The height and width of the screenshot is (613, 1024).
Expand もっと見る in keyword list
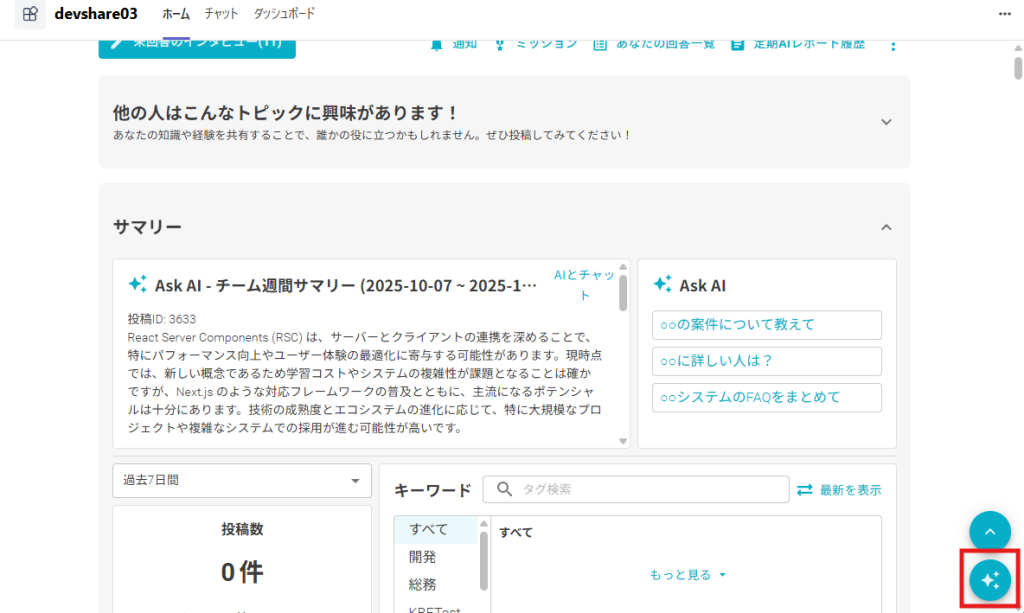pyautogui.click(x=687, y=575)
